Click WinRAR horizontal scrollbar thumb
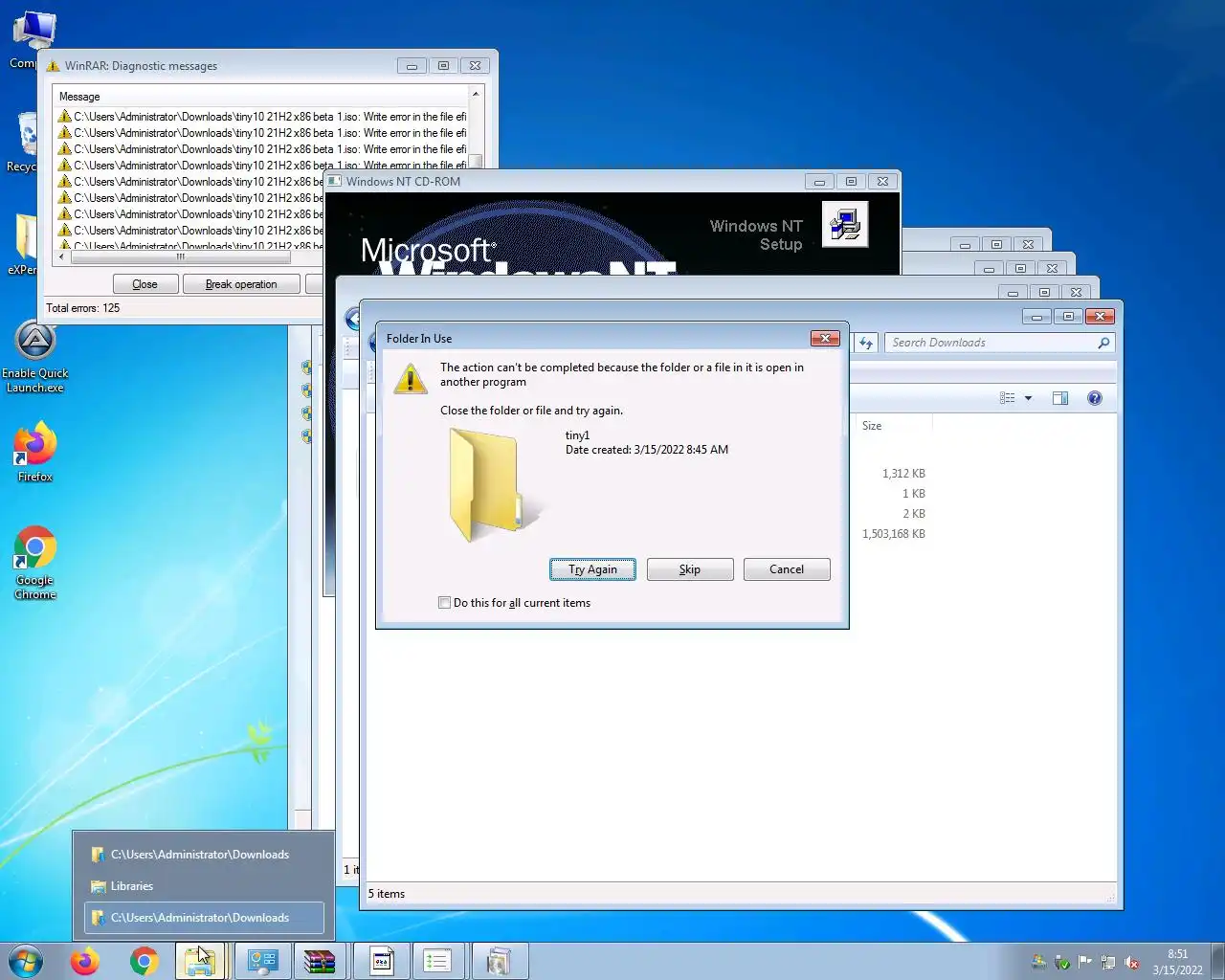 (181, 256)
